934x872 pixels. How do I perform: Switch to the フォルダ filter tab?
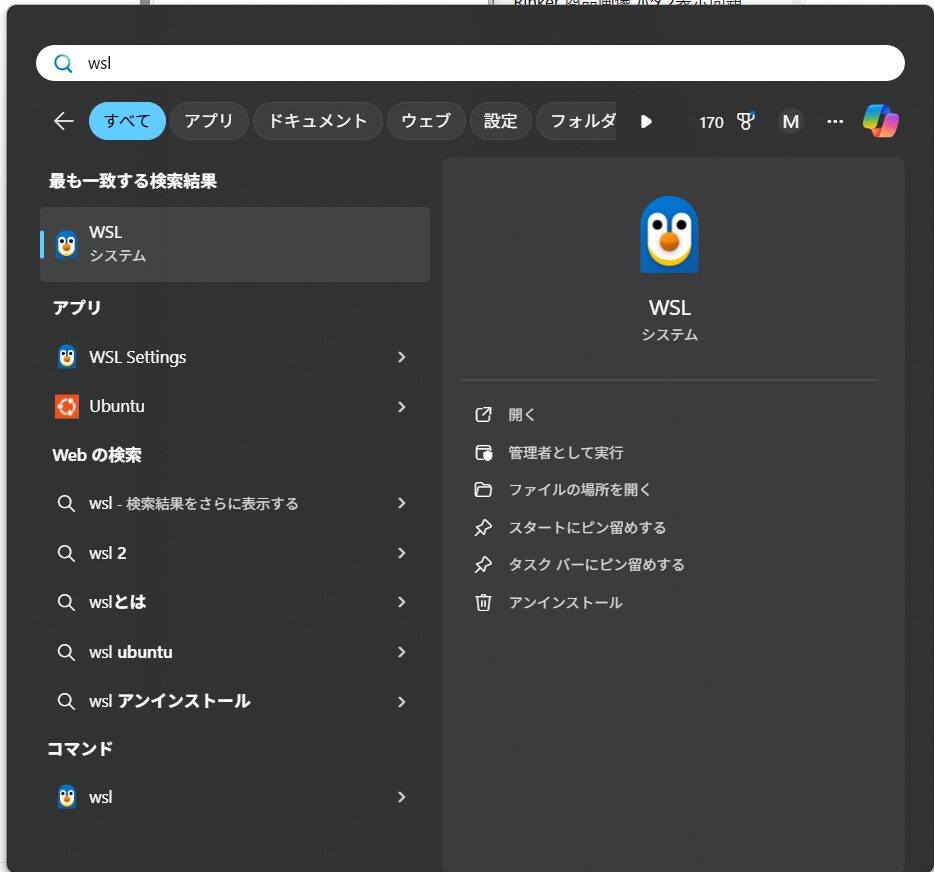click(577, 121)
